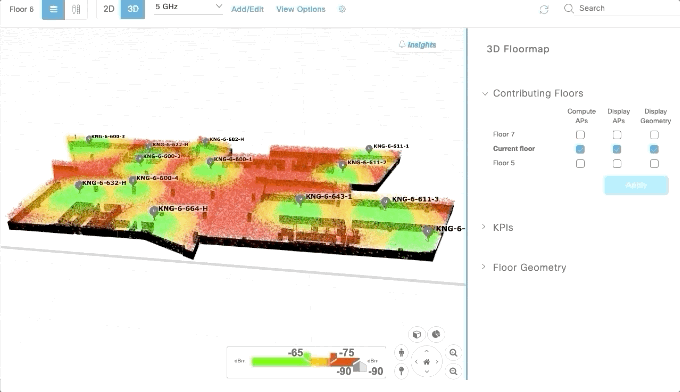Screen dimensions: 680x392
Task: Select AP marker KNG-6-600-1
Action: (x=210, y=162)
